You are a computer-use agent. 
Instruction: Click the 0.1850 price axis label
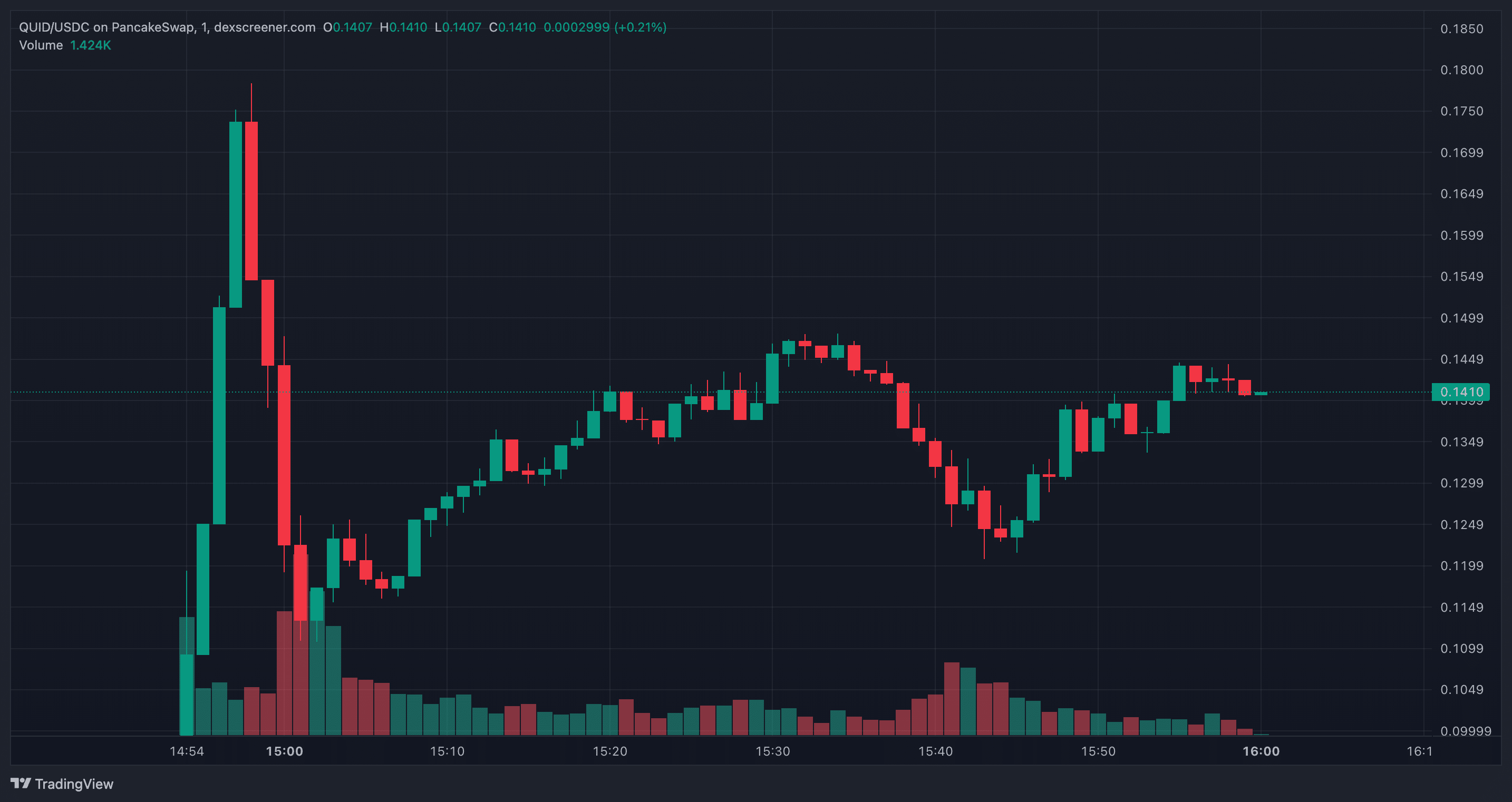[1461, 29]
